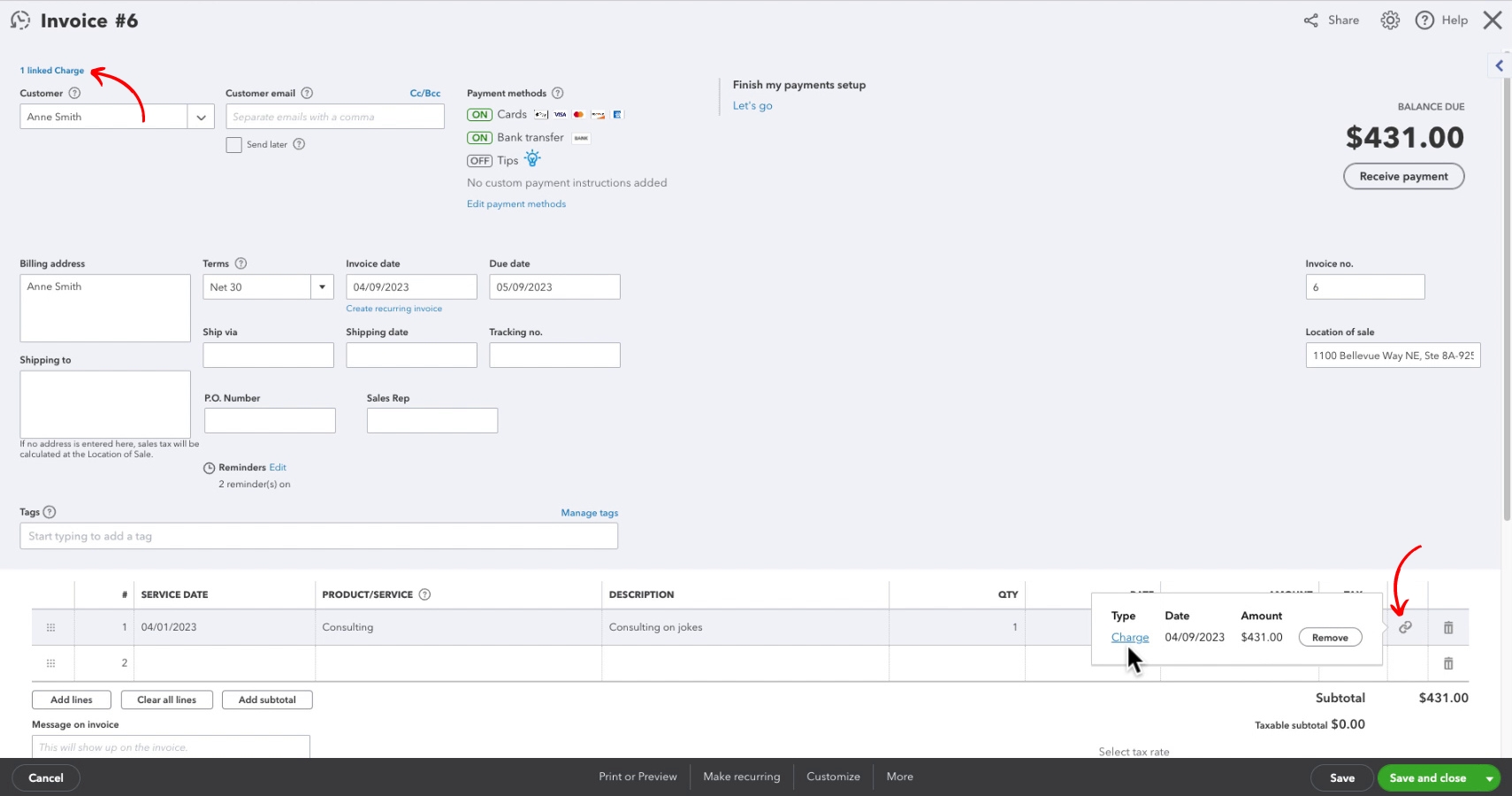Click the linked transaction chain icon on line 1
This screenshot has width=1512, height=796.
pyautogui.click(x=1405, y=627)
